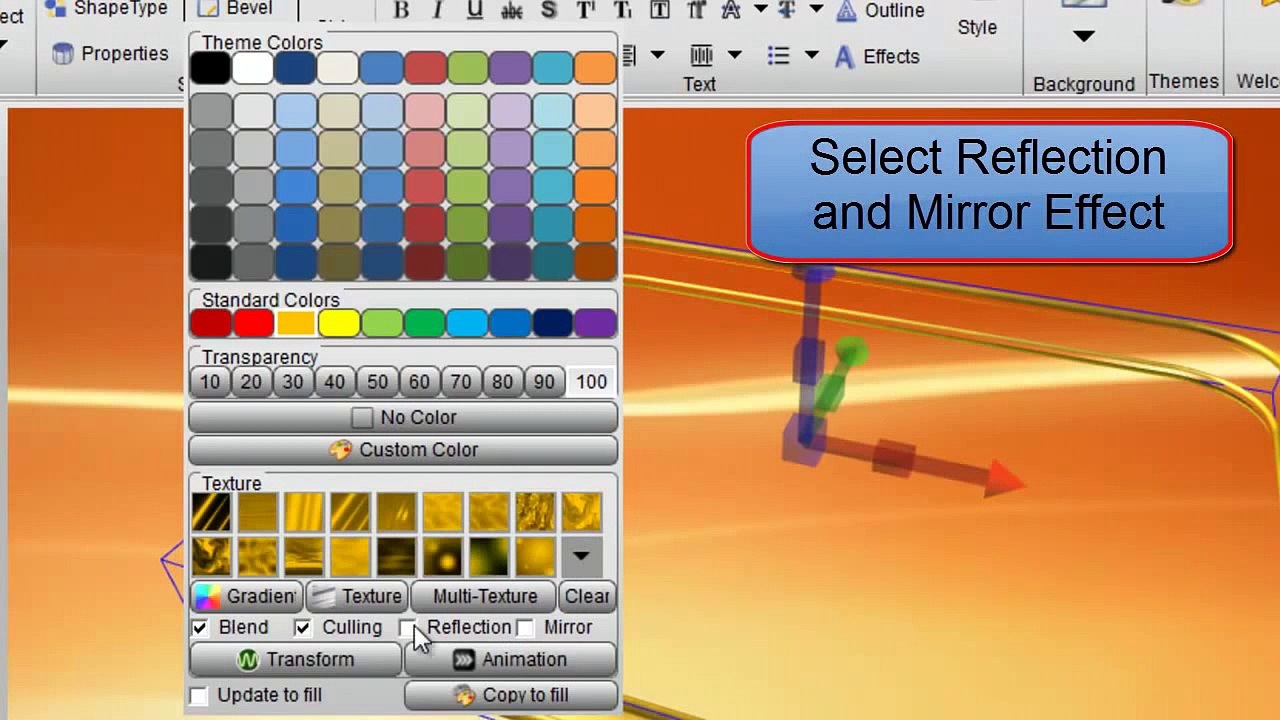Click the subscript T icon
Screen dimensions: 1280x720
click(622, 10)
